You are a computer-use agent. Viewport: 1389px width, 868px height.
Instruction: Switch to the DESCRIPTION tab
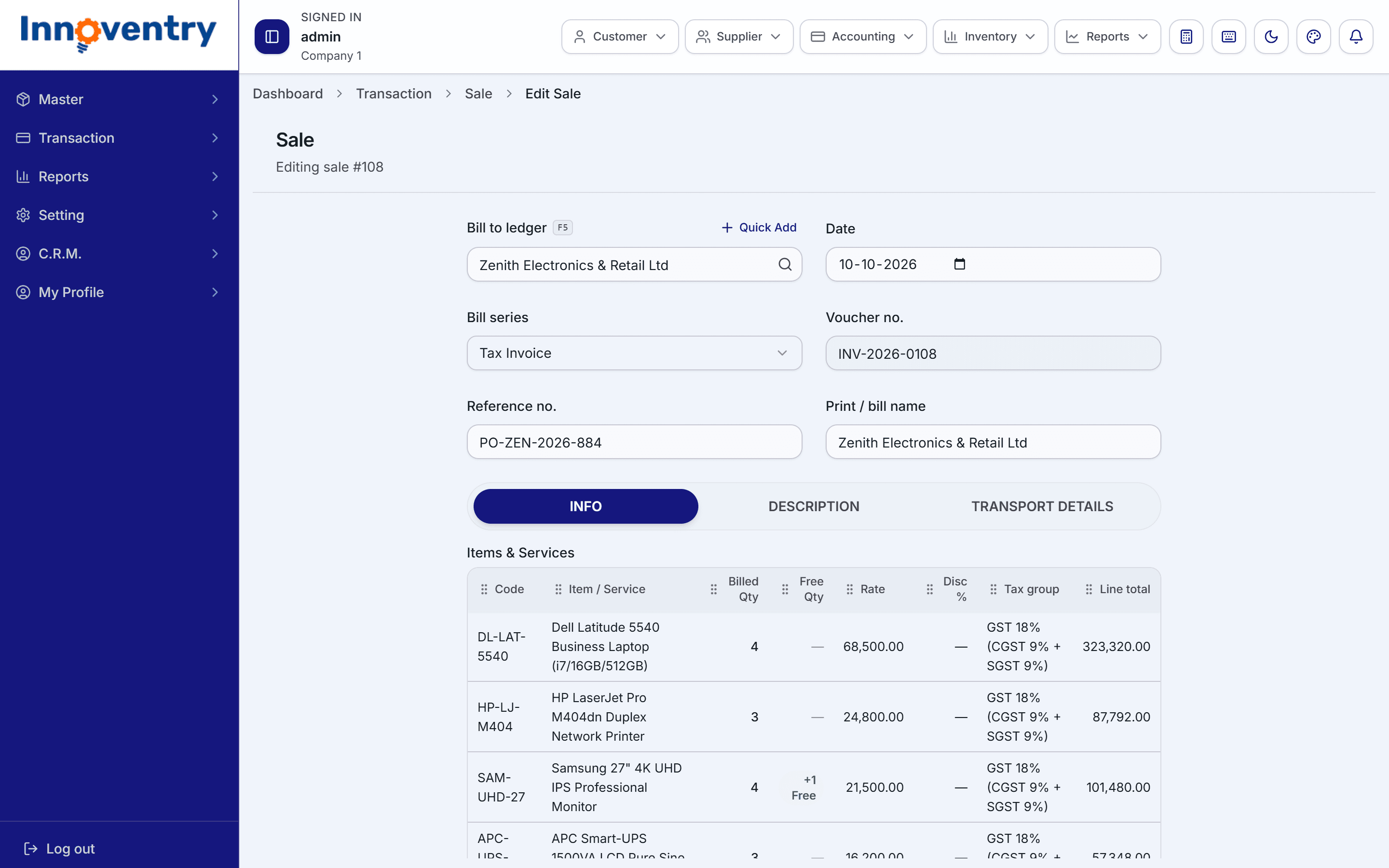point(813,506)
